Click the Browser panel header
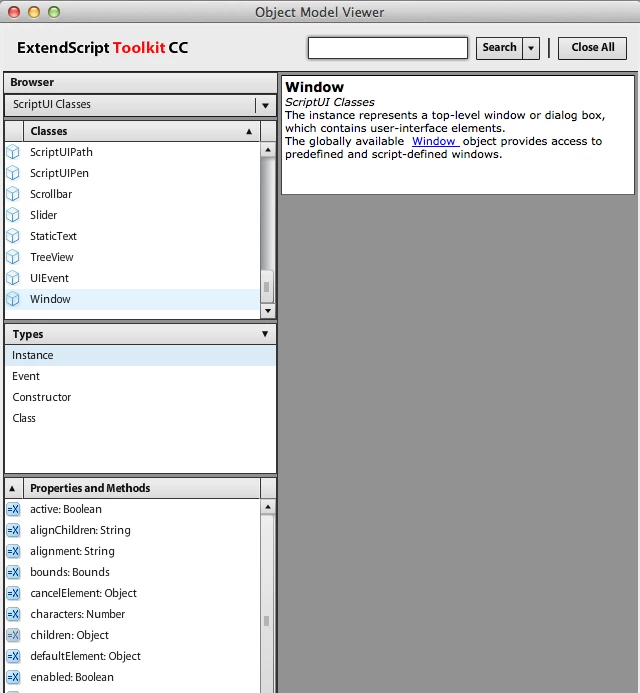This screenshot has height=693, width=640. 140,83
